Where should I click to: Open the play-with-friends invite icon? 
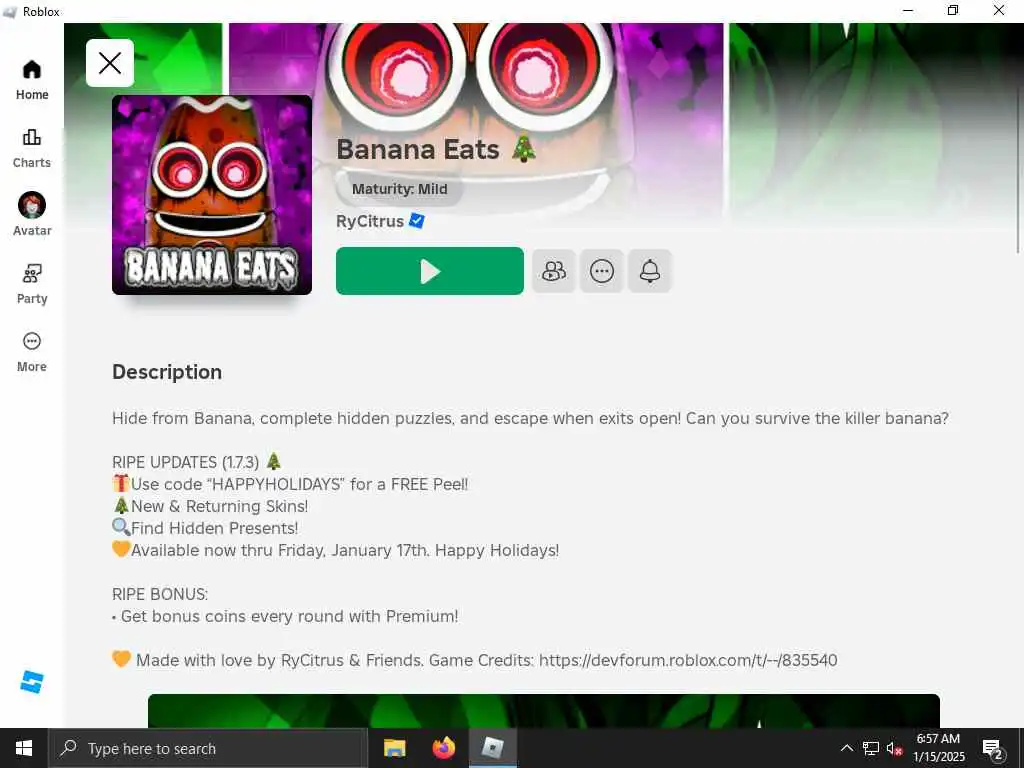click(554, 271)
